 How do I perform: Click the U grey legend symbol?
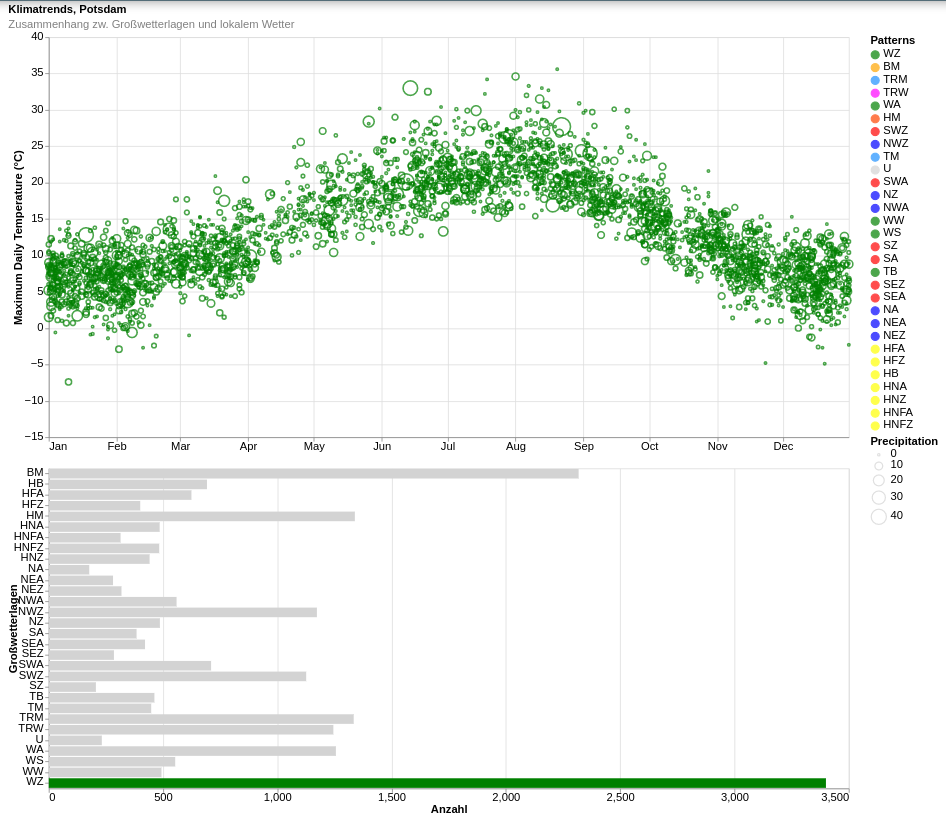tap(875, 170)
